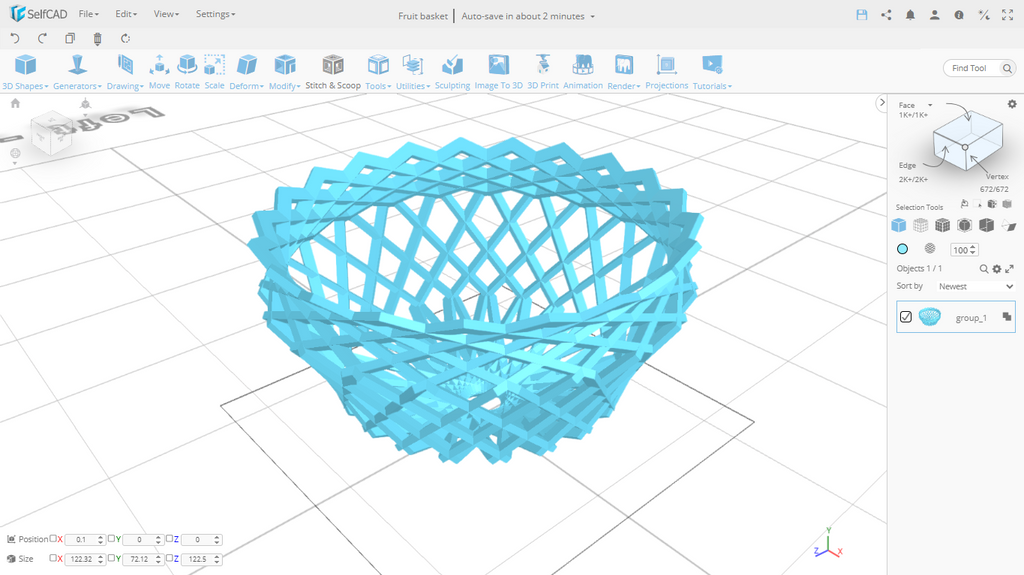The image size is (1024, 575).
Task: Open the Sculpting tool
Action: point(452,70)
